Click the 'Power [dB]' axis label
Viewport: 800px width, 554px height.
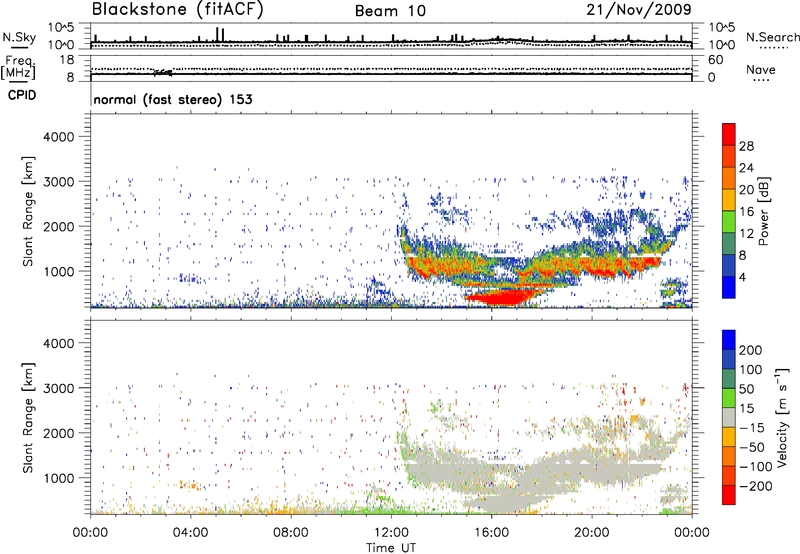click(764, 211)
